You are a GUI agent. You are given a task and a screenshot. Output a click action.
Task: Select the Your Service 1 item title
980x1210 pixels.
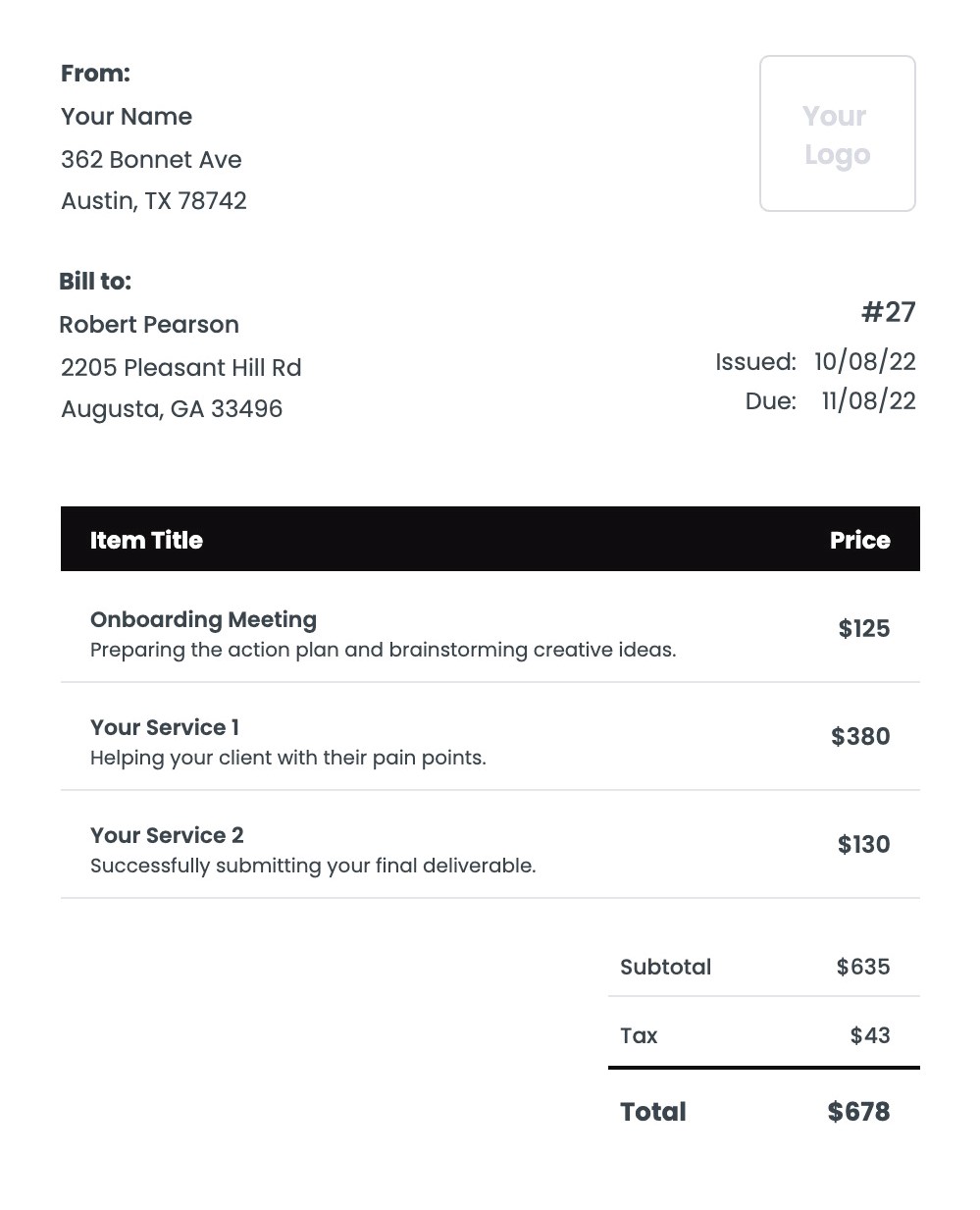point(165,728)
